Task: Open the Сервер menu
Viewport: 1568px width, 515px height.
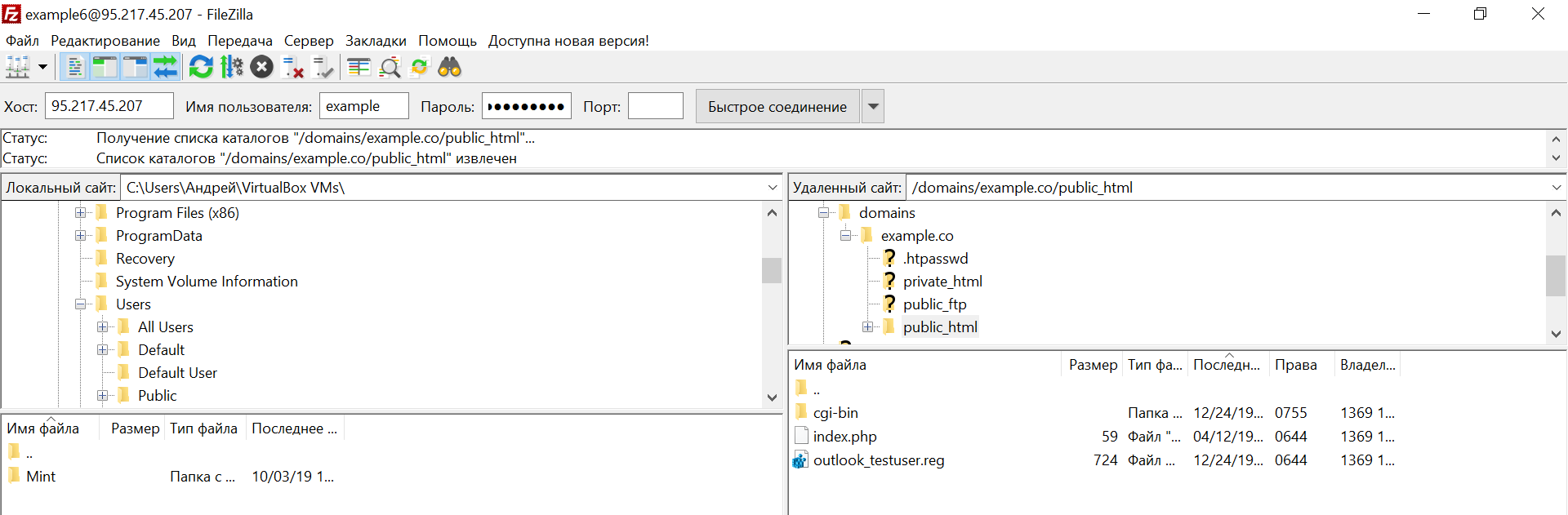Action: tap(308, 41)
